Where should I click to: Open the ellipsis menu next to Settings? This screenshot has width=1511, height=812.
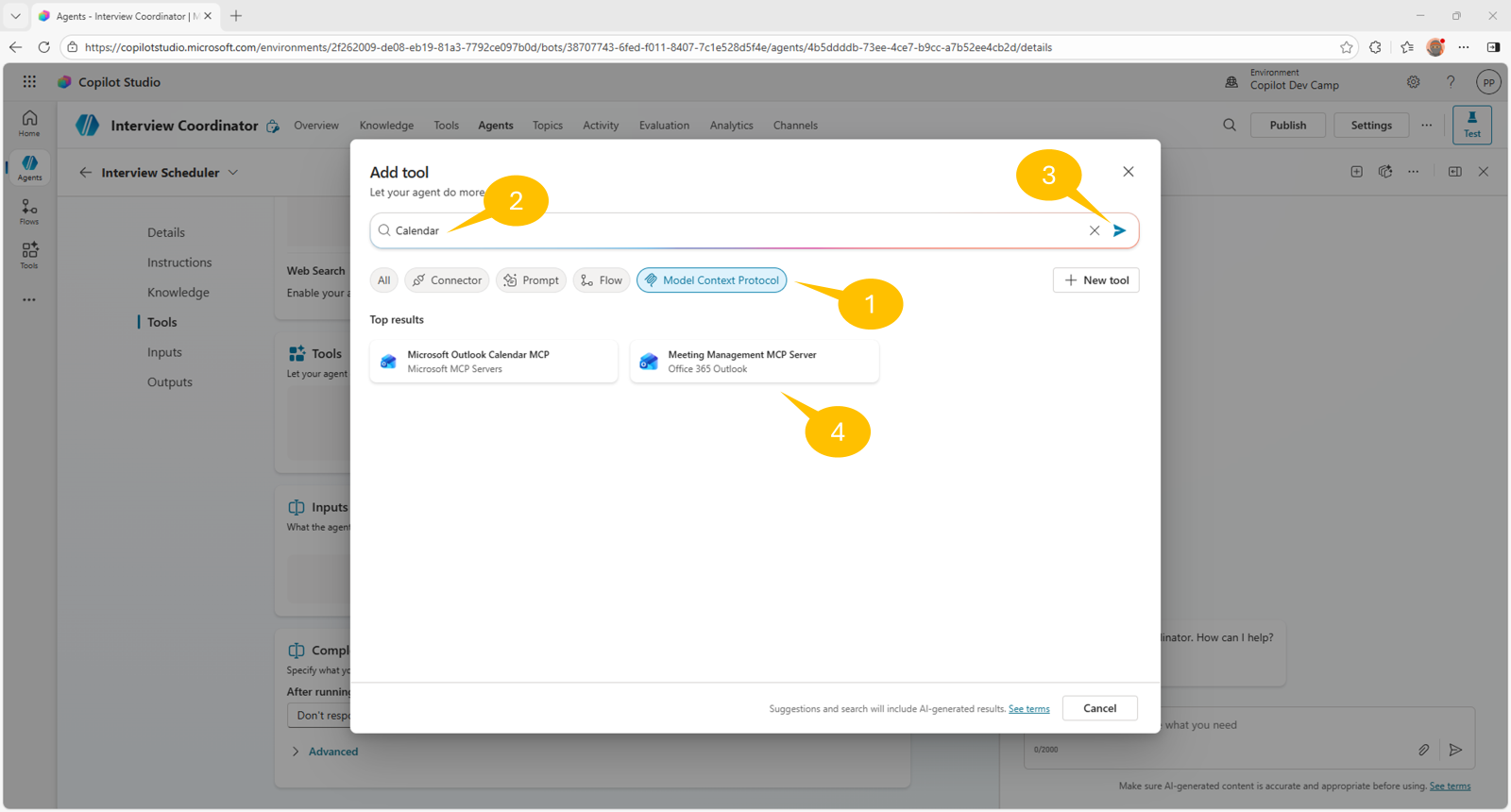(x=1427, y=125)
